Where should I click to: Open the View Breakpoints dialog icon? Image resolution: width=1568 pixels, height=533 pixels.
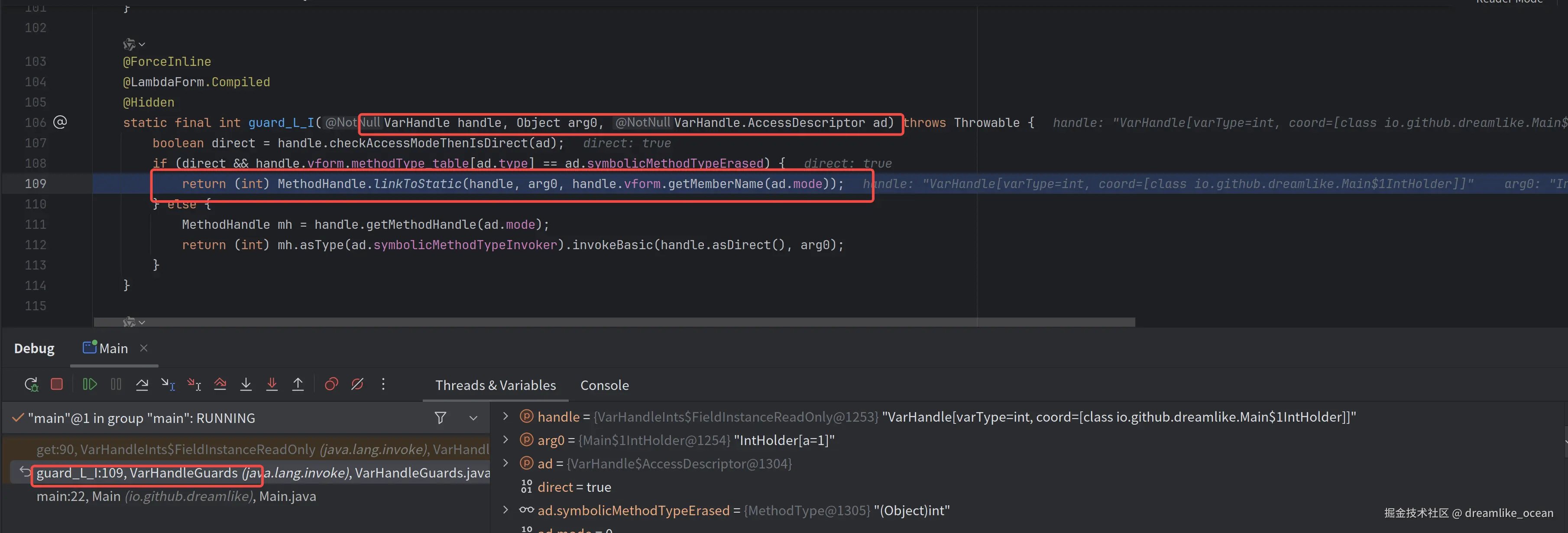[x=331, y=384]
